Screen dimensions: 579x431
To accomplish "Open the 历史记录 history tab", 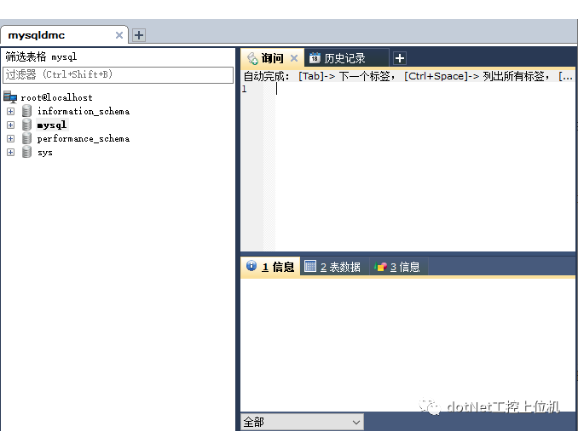I will coord(346,58).
